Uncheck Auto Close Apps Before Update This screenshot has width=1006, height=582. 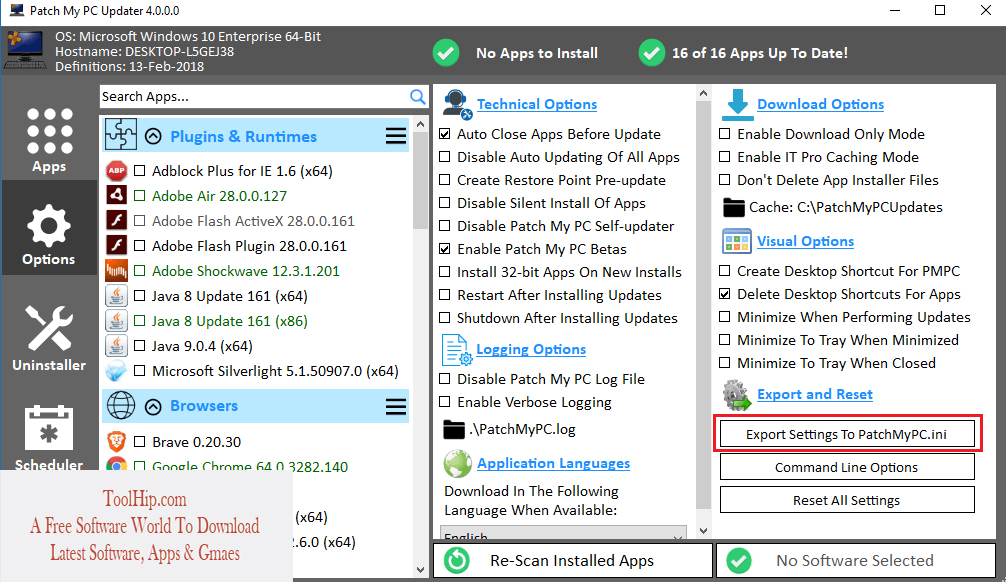click(x=444, y=134)
